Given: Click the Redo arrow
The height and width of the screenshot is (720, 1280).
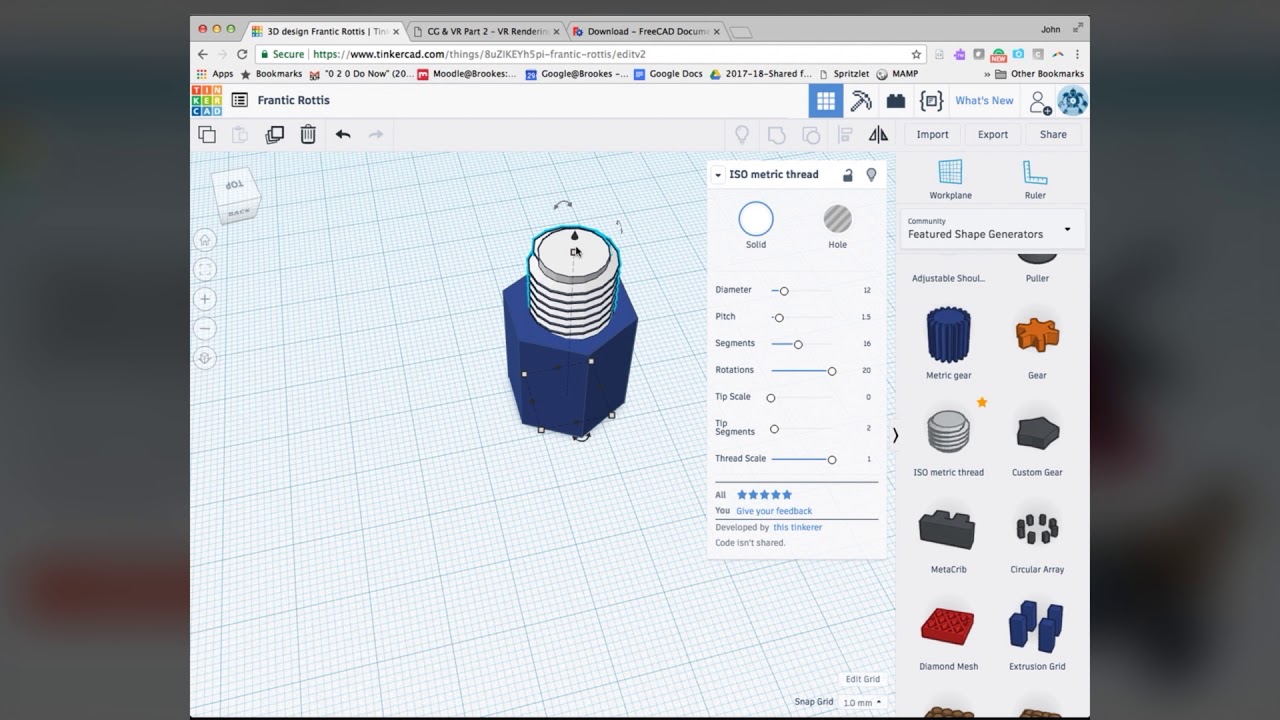Looking at the screenshot, I should (376, 134).
